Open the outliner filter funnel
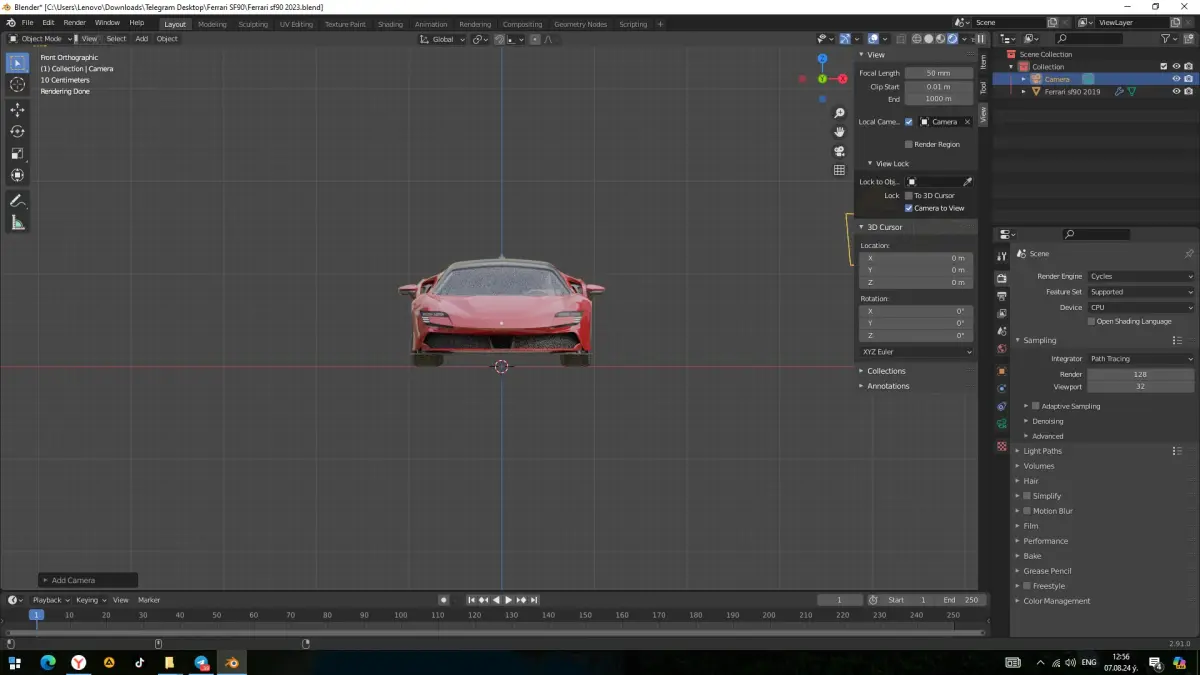This screenshot has height=675, width=1200. (x=1167, y=39)
